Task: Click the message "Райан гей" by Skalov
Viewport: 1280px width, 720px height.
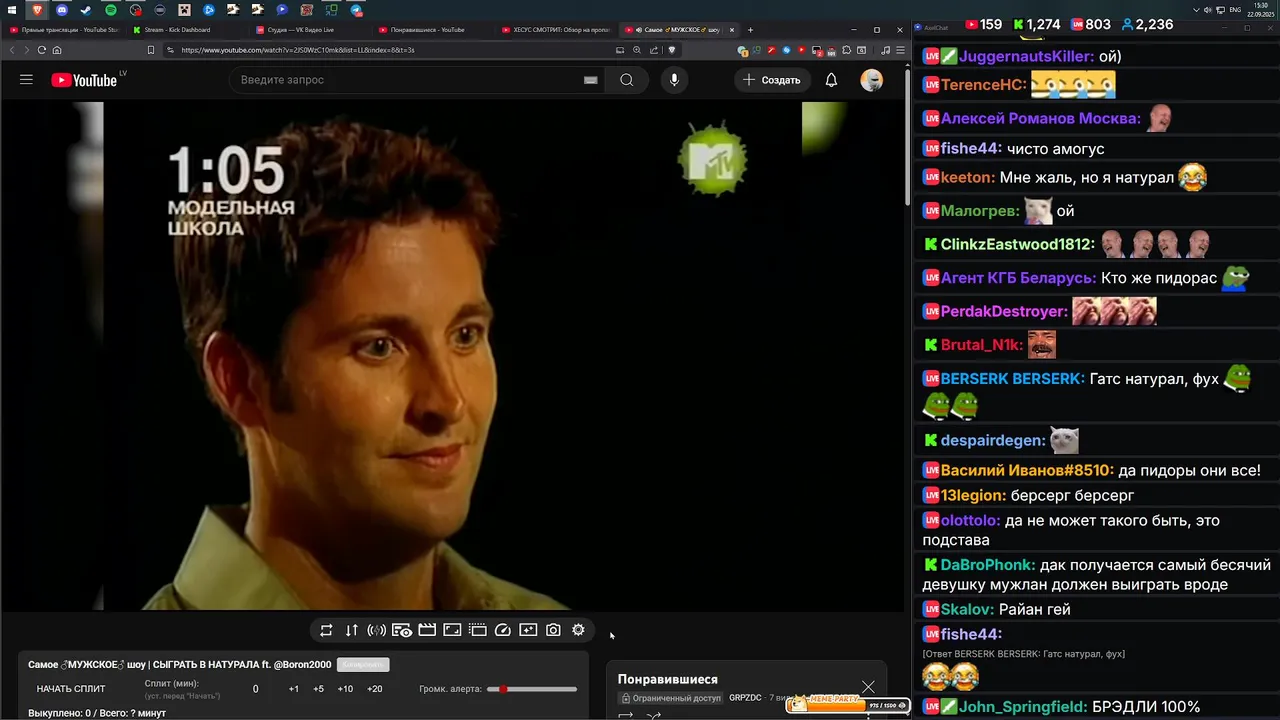Action: pos(1034,609)
